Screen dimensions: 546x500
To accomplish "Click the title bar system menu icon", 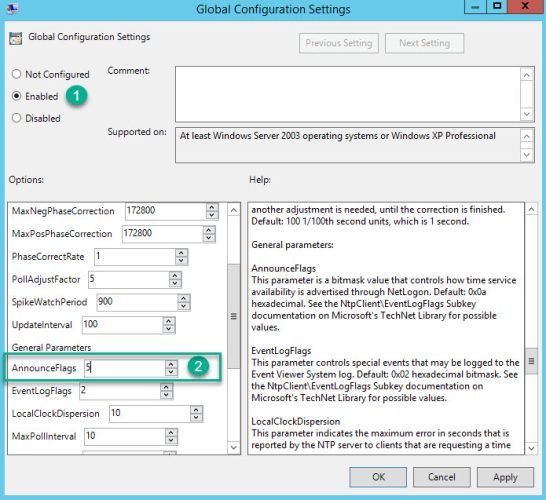I will [12, 8].
